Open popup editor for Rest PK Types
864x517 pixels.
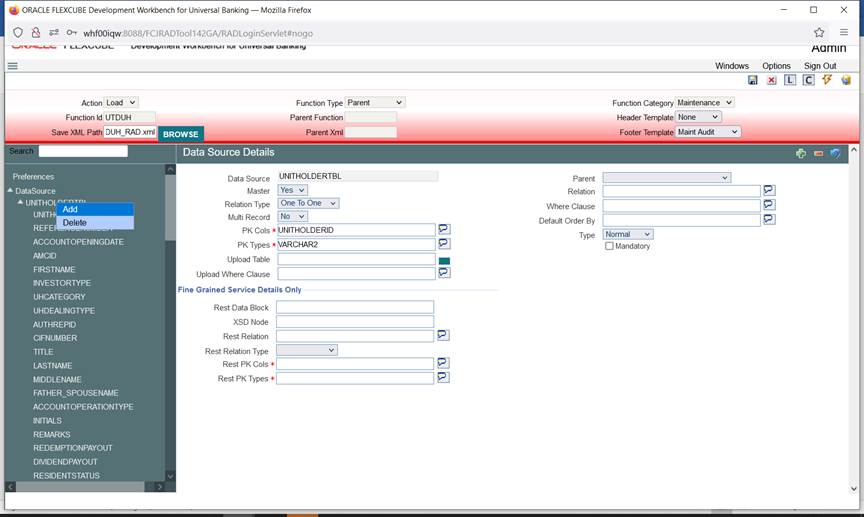click(443, 378)
